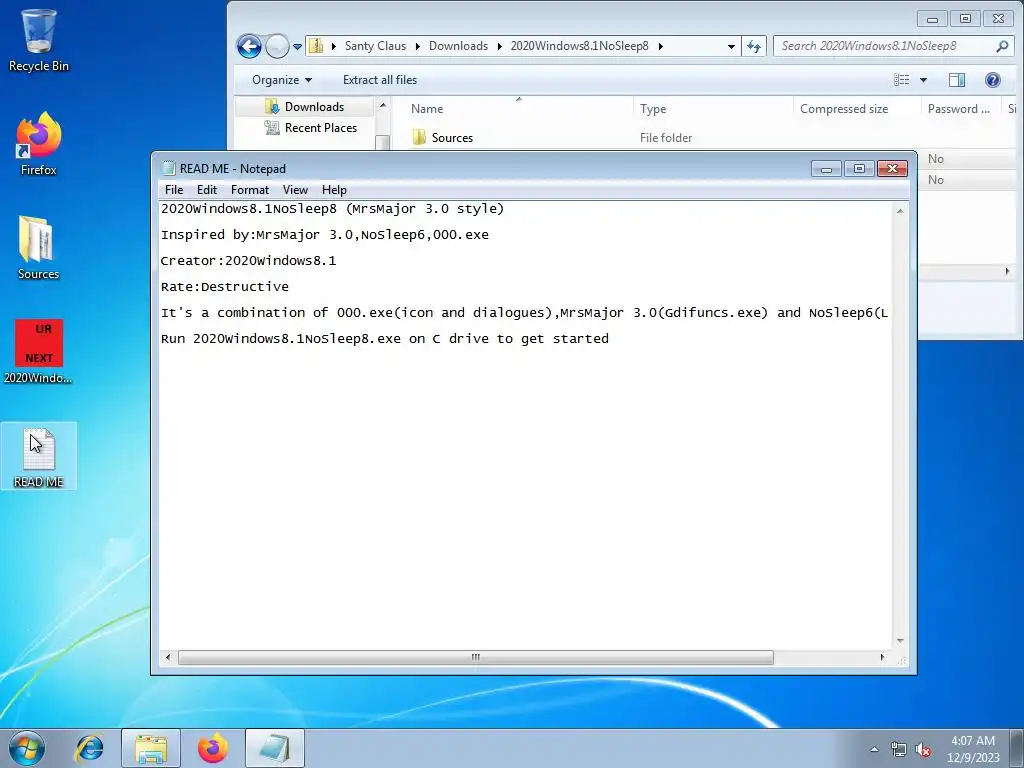Open Notepad's File menu
Screen dimensions: 1024x768
174,190
